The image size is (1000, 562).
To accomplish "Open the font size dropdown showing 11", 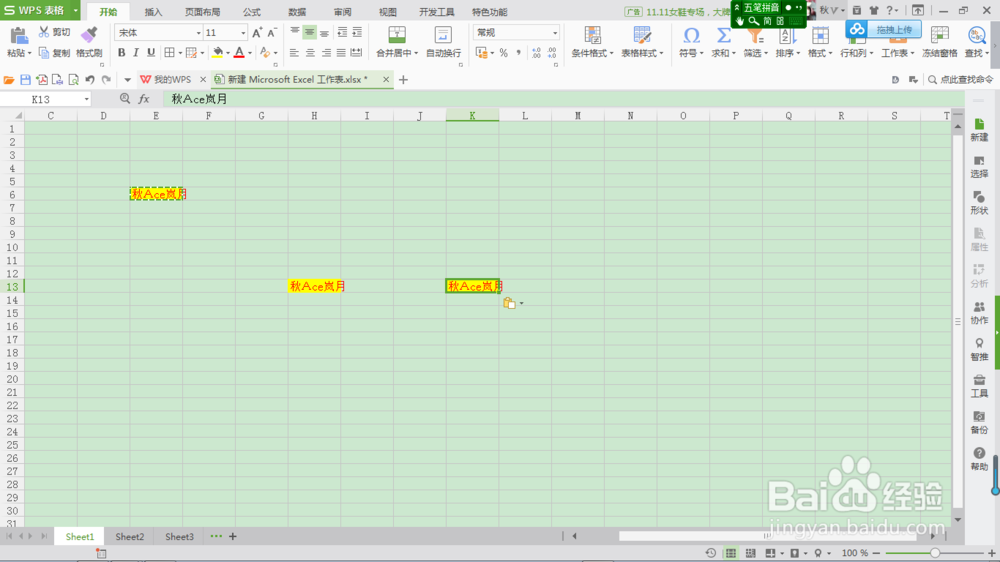I will click(x=243, y=33).
